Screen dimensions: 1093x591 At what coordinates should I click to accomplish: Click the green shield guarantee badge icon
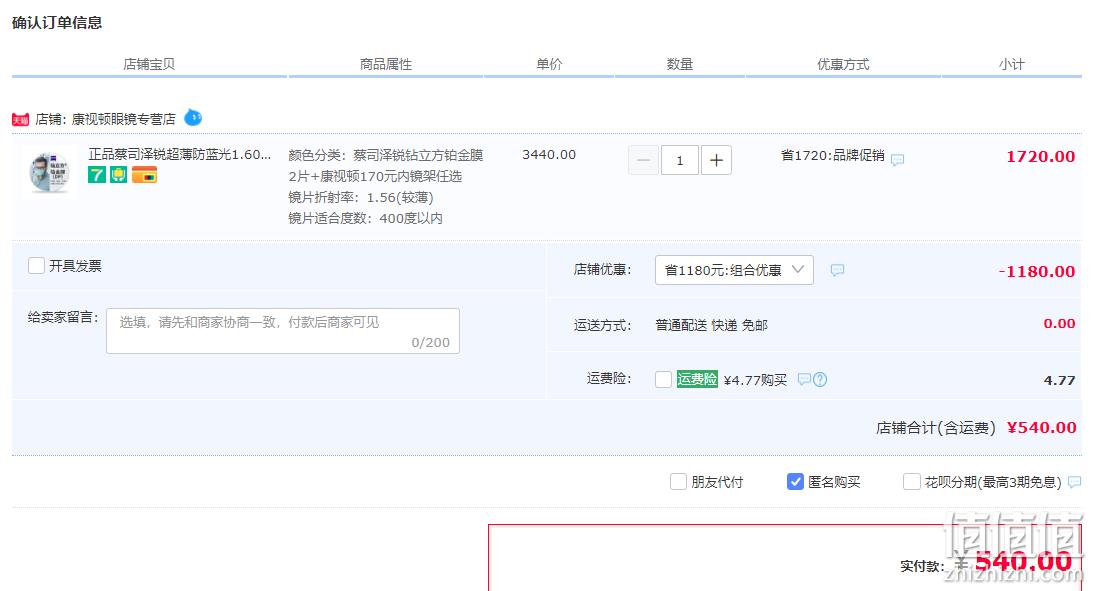(x=119, y=174)
